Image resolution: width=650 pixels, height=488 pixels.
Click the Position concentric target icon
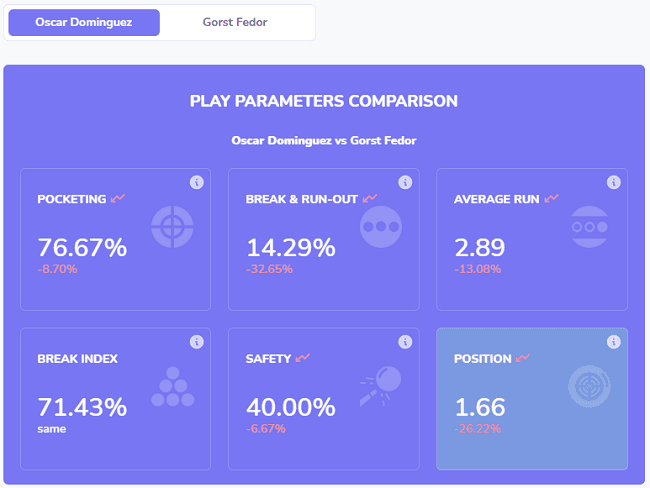point(589,387)
